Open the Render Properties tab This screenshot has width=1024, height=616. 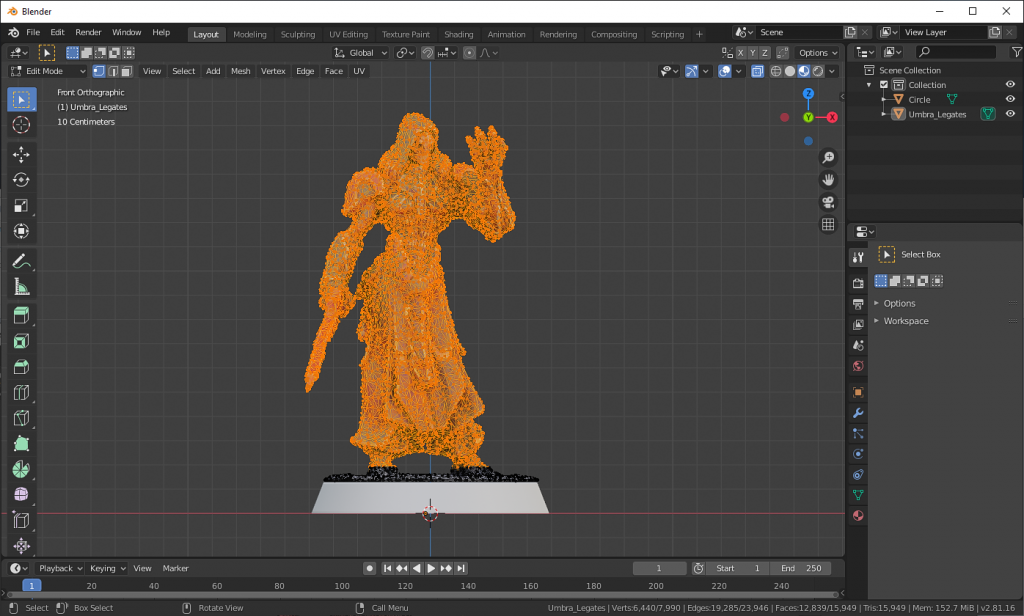click(x=858, y=281)
